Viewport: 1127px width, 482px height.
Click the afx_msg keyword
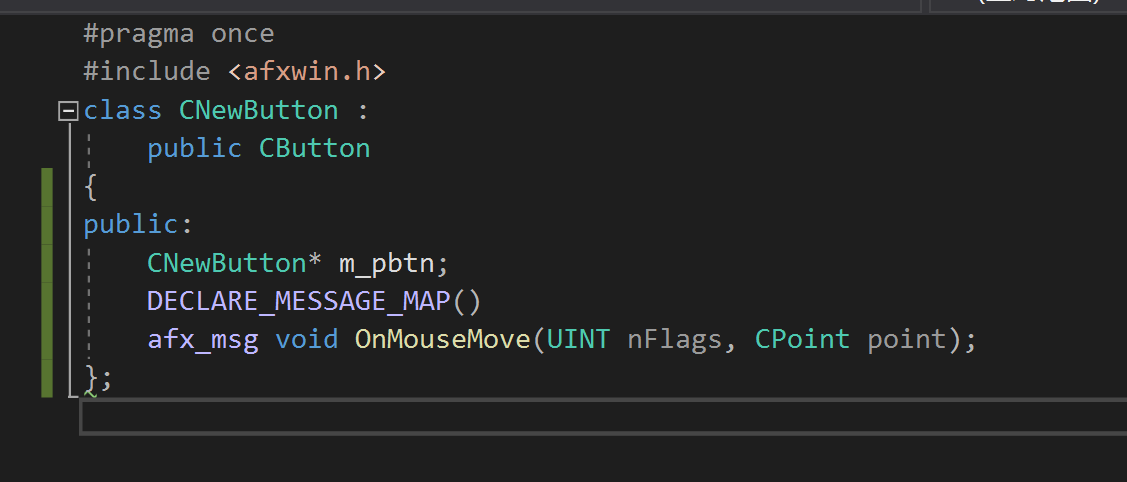click(x=203, y=340)
